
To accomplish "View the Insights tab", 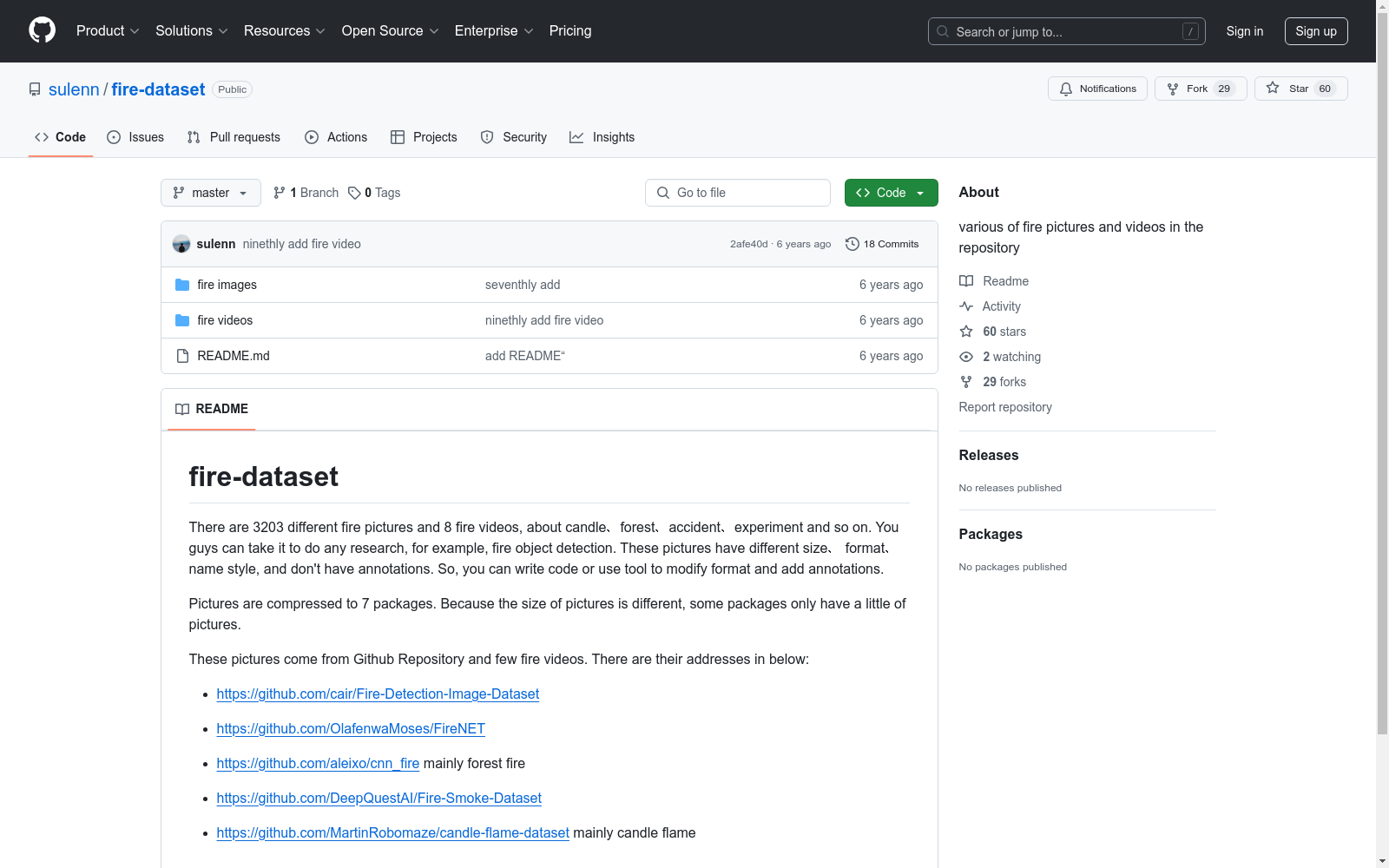I will tap(602, 137).
